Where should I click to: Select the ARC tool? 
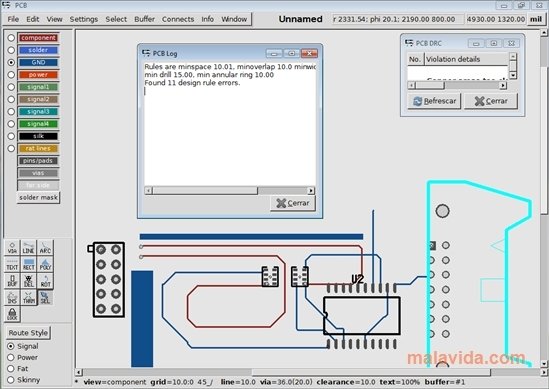tap(45, 248)
